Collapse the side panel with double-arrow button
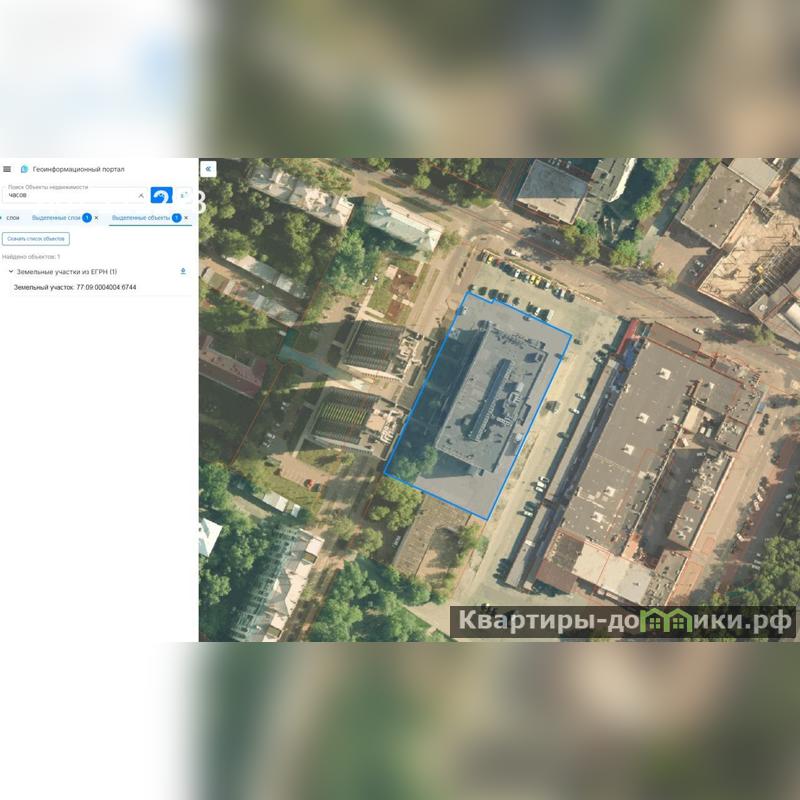The width and height of the screenshot is (800, 800). pos(208,169)
